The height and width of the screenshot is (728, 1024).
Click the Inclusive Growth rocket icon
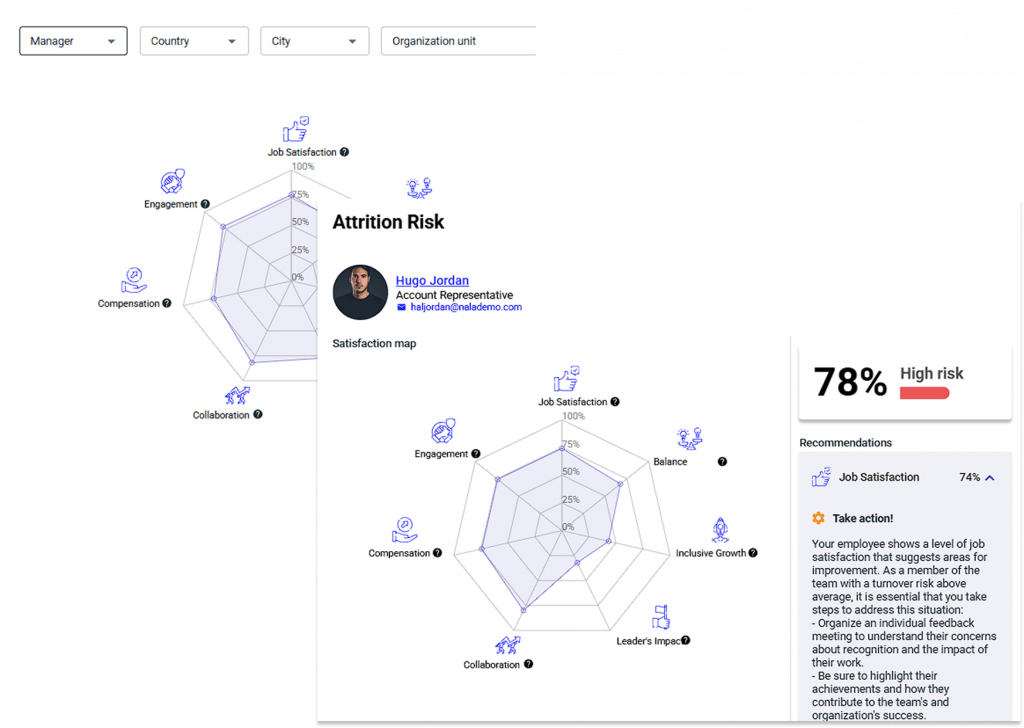click(720, 530)
